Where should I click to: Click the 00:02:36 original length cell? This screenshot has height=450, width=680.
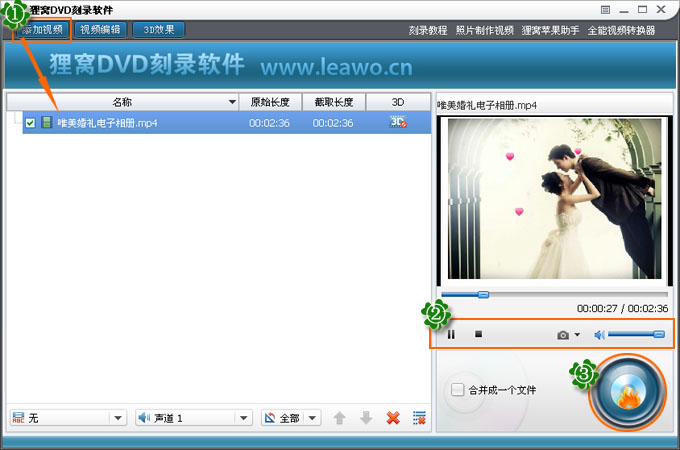(x=269, y=123)
